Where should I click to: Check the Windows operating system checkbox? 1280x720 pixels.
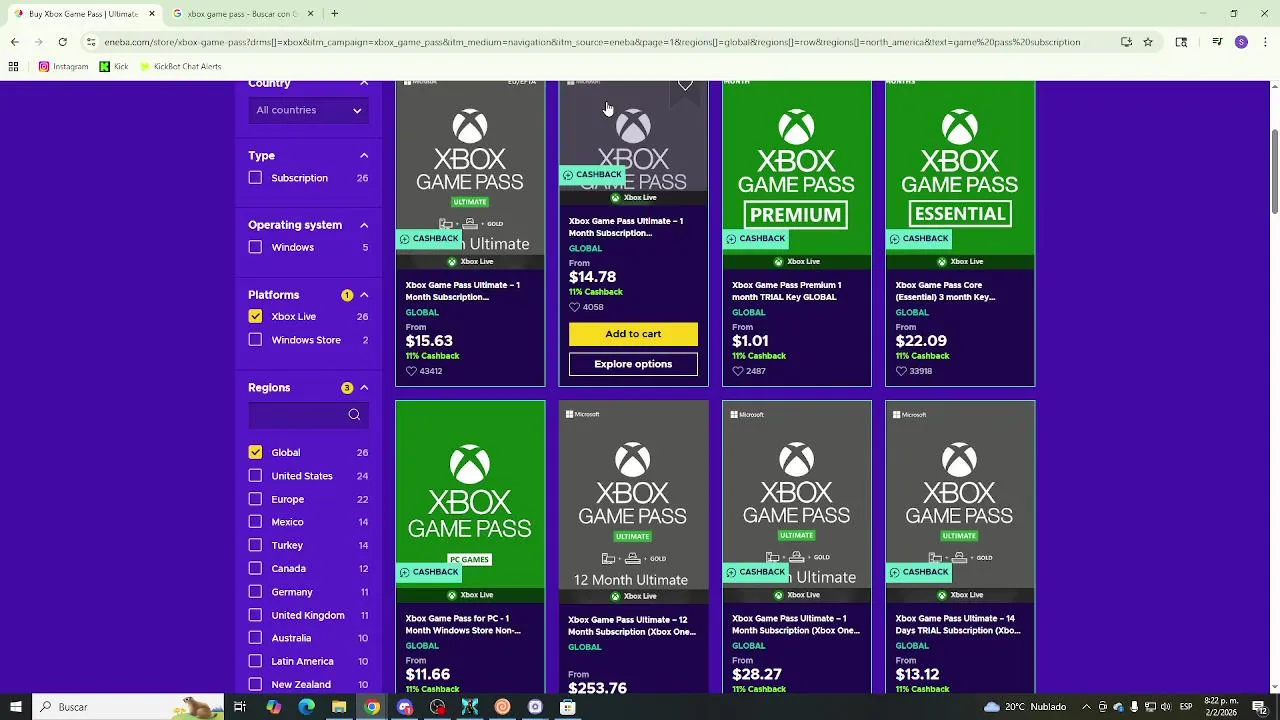(255, 247)
